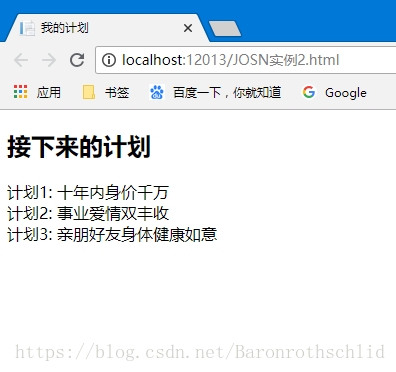The width and height of the screenshot is (396, 372).
Task: Click the browser forward arrow
Action: 49,60
